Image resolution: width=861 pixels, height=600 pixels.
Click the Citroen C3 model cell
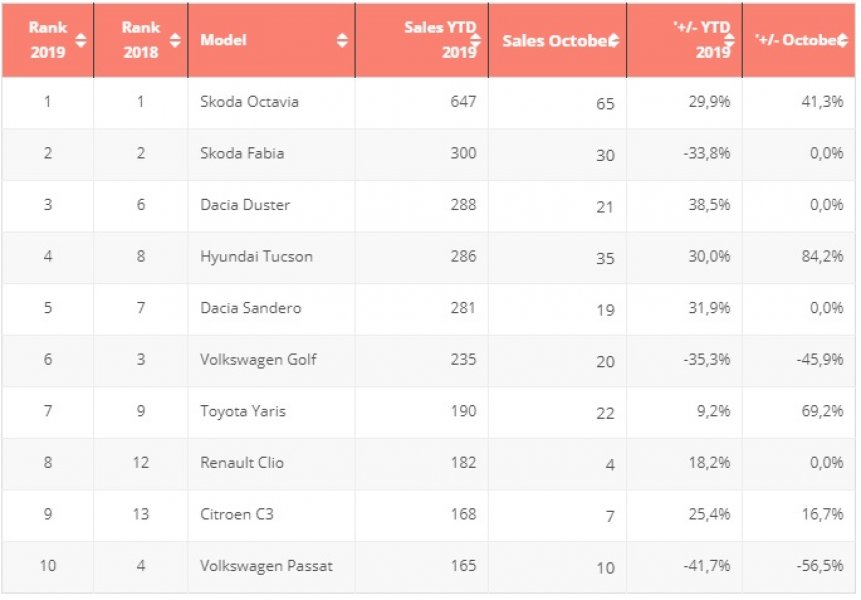point(237,514)
